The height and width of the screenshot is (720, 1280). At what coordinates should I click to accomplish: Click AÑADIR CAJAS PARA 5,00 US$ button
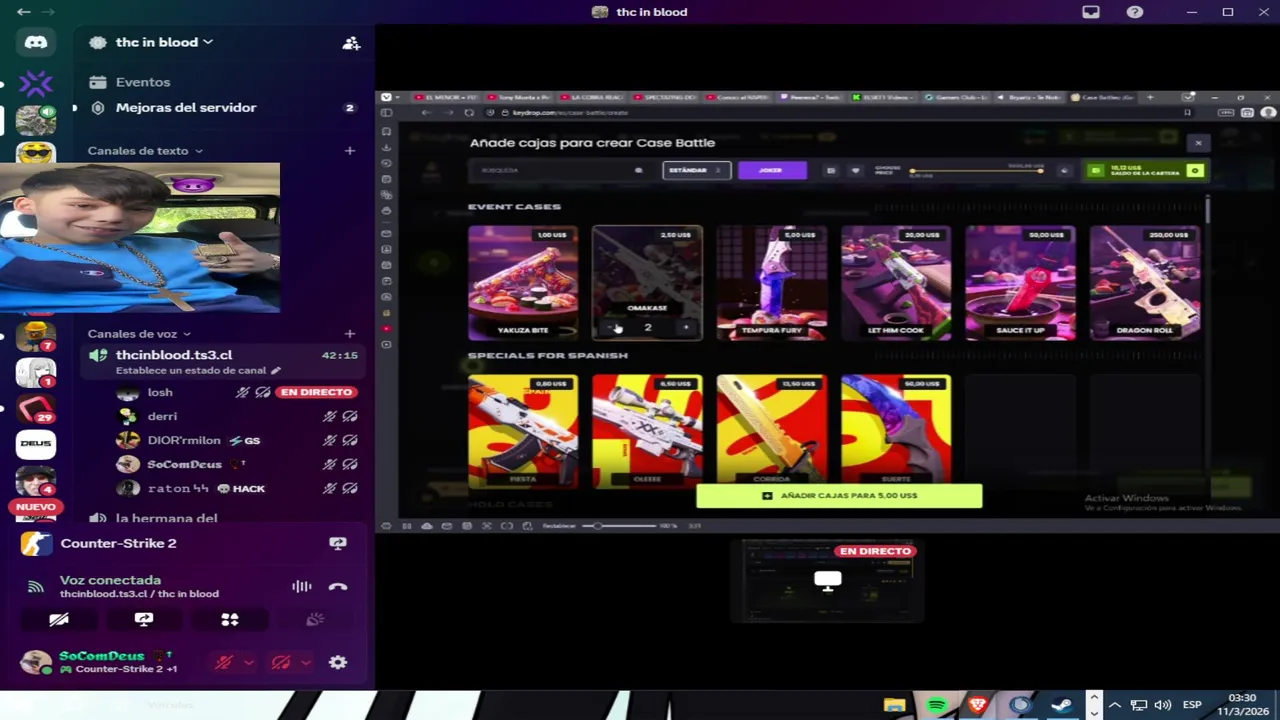pos(839,496)
